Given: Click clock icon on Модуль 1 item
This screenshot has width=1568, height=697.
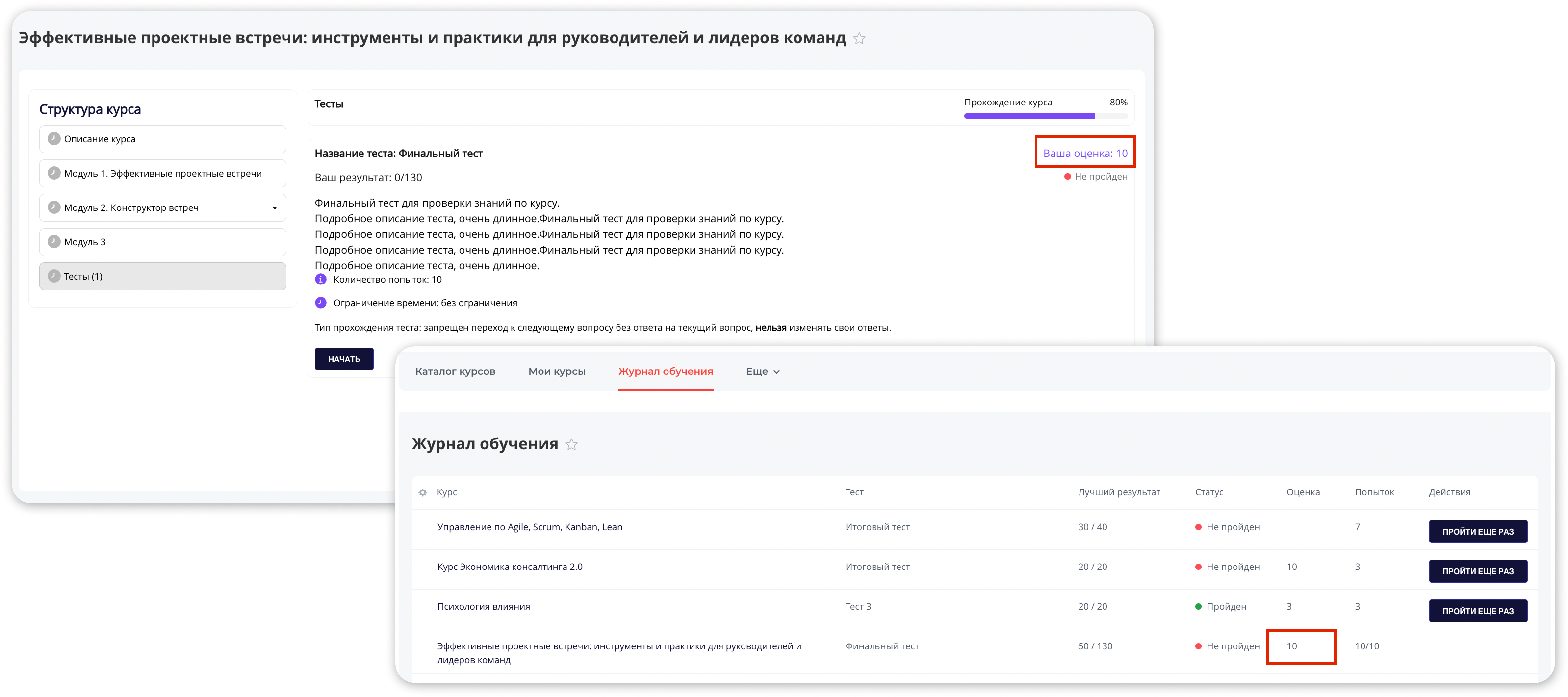Looking at the screenshot, I should point(54,173).
